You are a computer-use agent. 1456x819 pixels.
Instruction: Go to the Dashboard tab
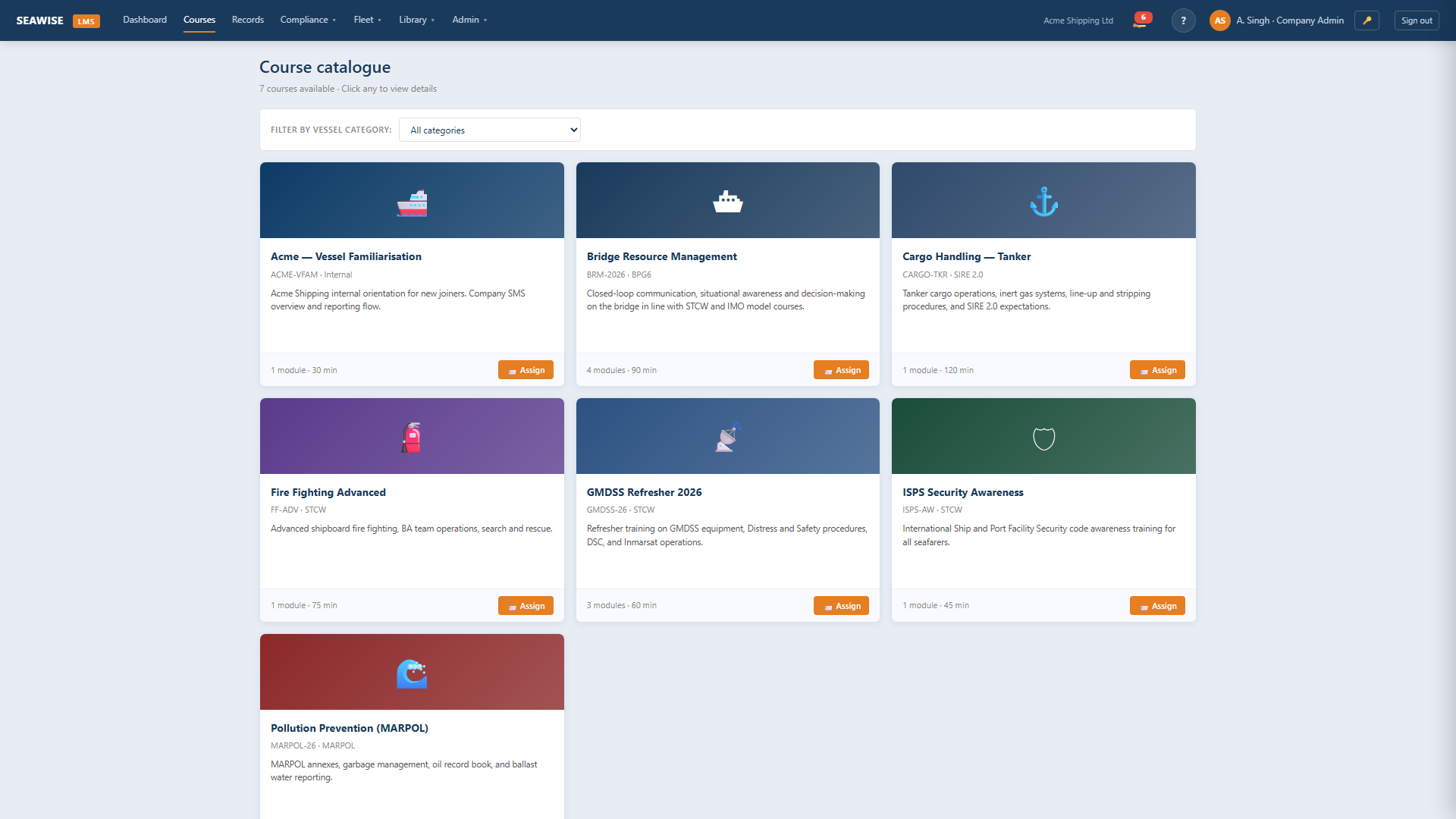tap(145, 20)
